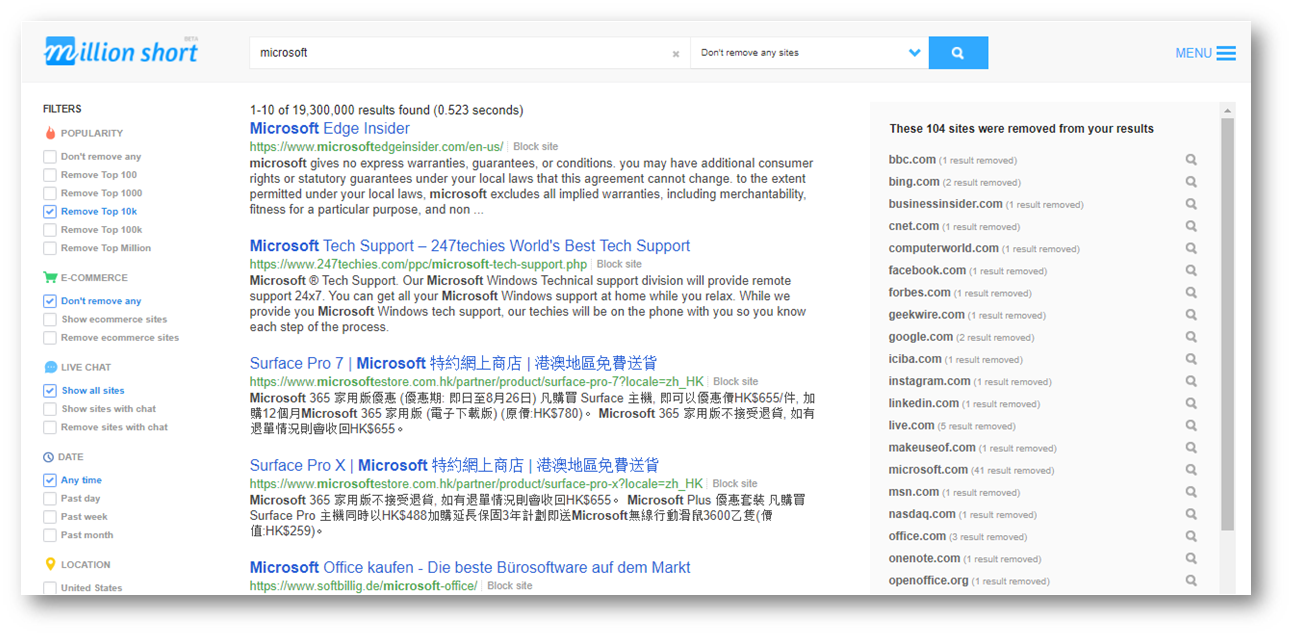Click the magnifier icon next to instagram.com
The width and height of the screenshot is (1293, 637).
coord(1191,381)
